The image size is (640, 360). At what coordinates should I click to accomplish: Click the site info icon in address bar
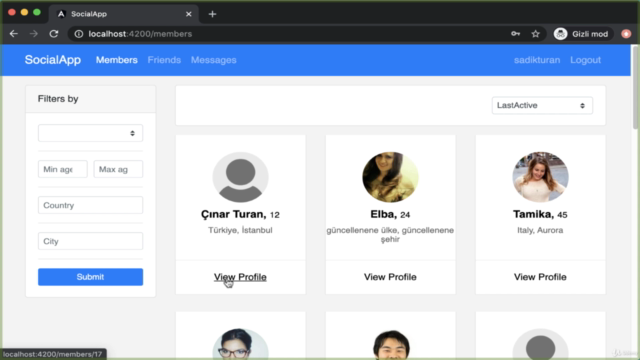pos(78,34)
